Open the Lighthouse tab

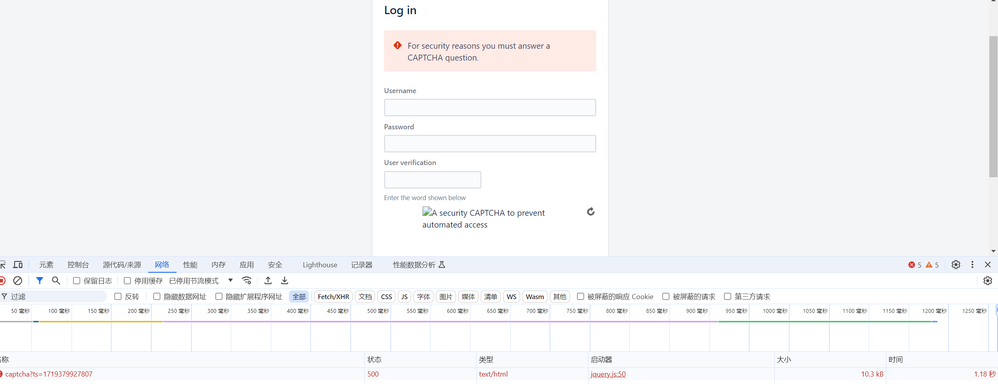[320, 265]
